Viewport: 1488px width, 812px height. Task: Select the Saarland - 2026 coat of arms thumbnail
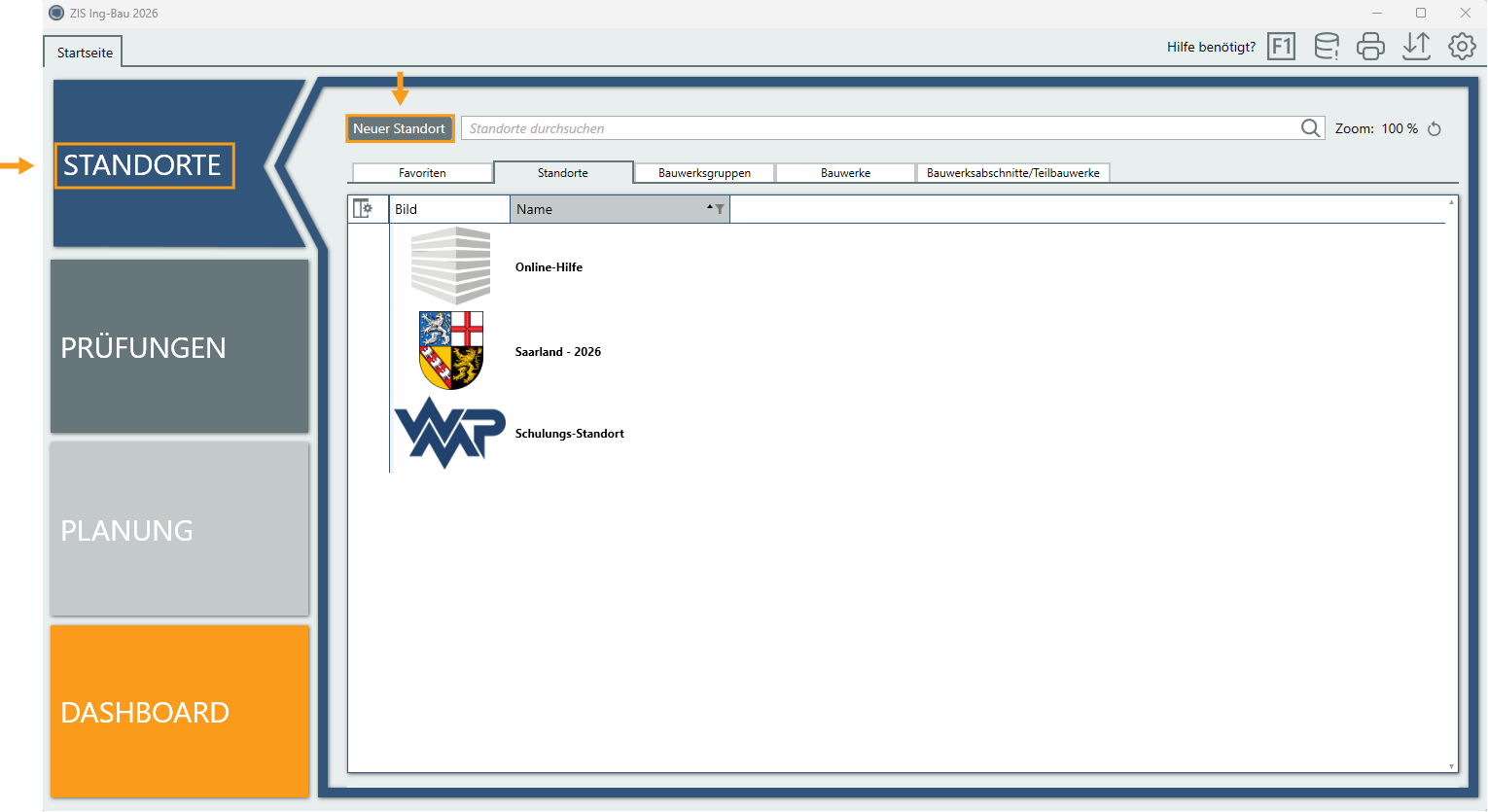(450, 350)
